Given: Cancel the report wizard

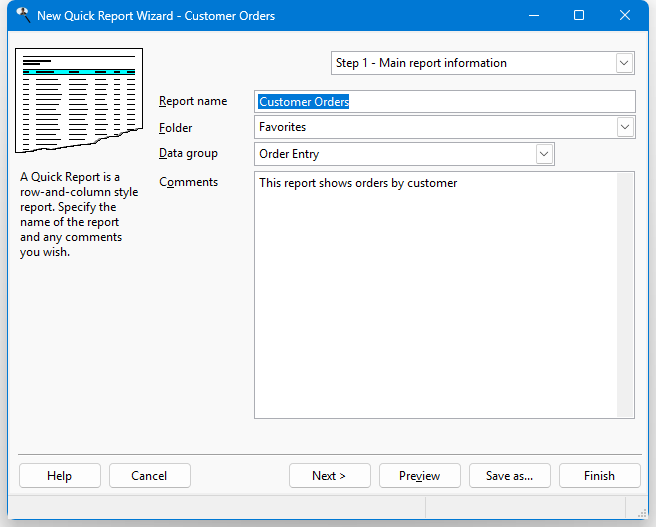Looking at the screenshot, I should [149, 476].
